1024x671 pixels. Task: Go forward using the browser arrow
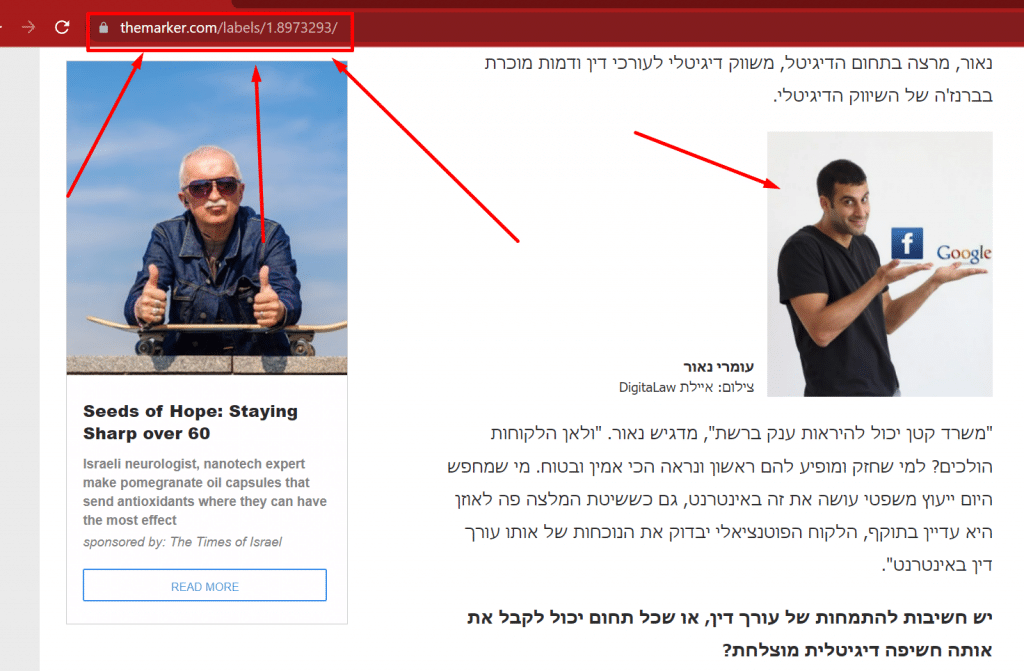28,27
